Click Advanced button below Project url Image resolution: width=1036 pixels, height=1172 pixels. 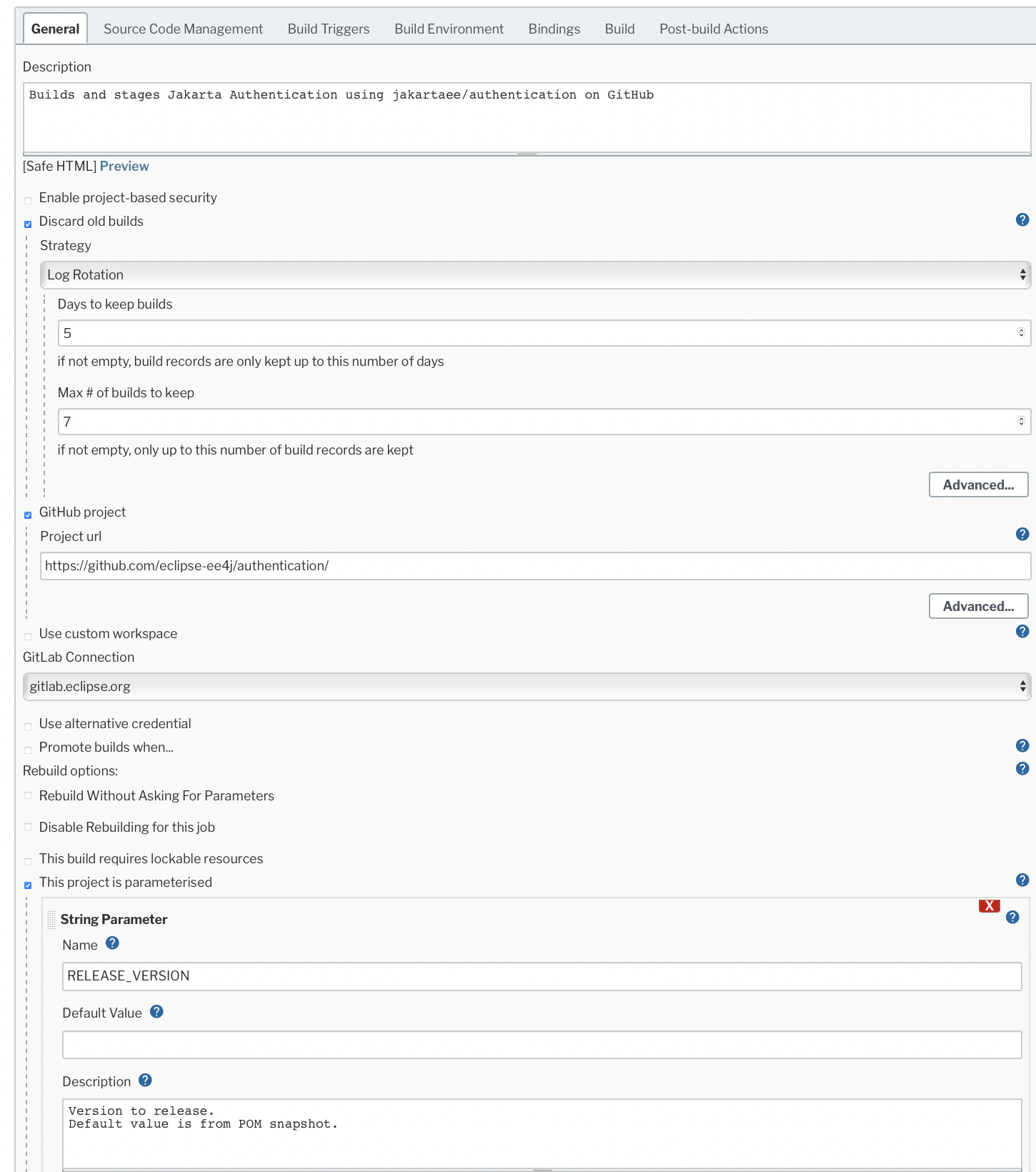click(x=977, y=607)
